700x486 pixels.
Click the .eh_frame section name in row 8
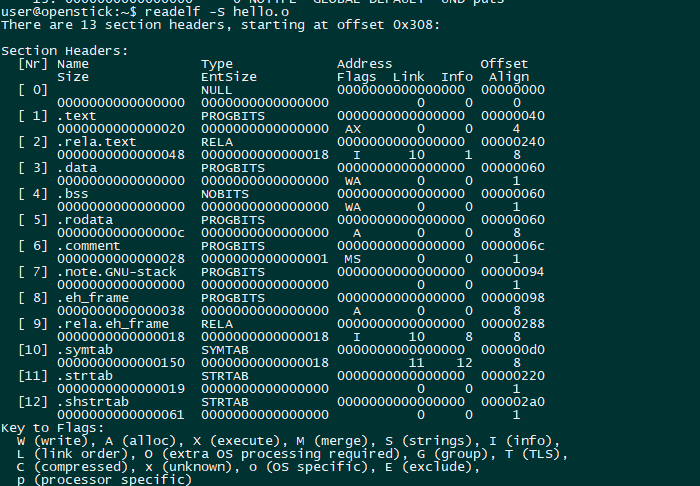click(x=92, y=297)
